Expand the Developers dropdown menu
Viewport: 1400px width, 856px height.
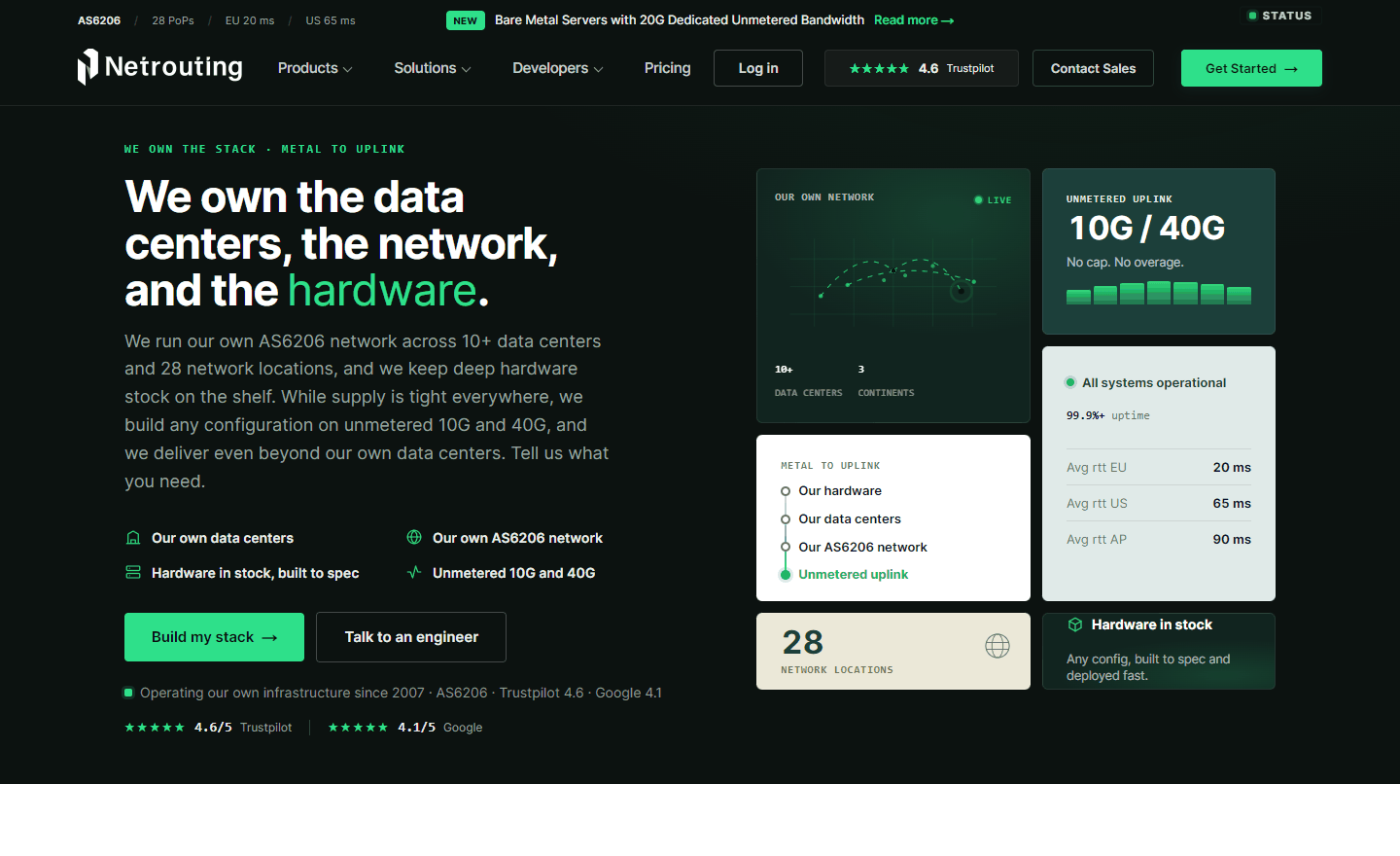558,68
